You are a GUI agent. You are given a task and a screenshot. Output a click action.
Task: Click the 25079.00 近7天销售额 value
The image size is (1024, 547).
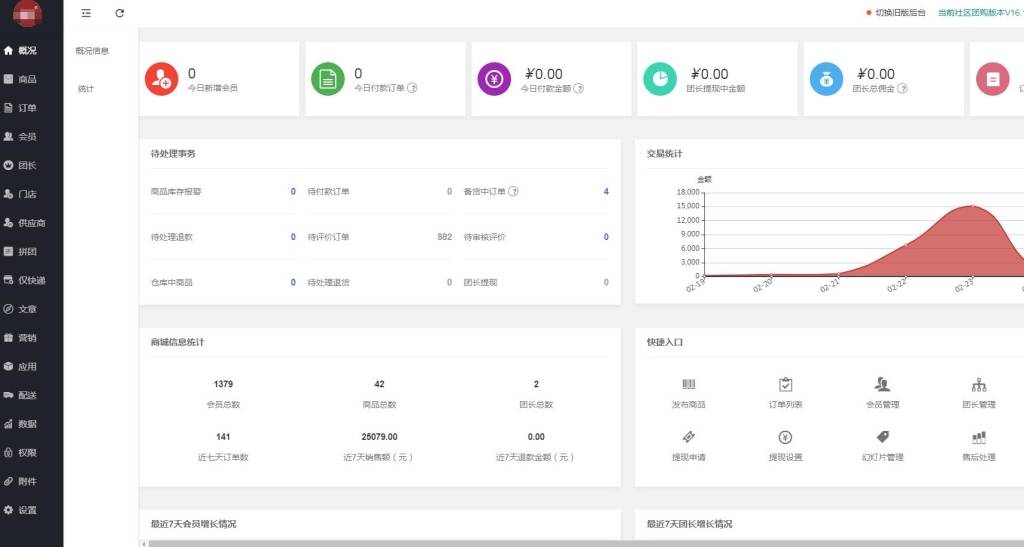point(379,437)
